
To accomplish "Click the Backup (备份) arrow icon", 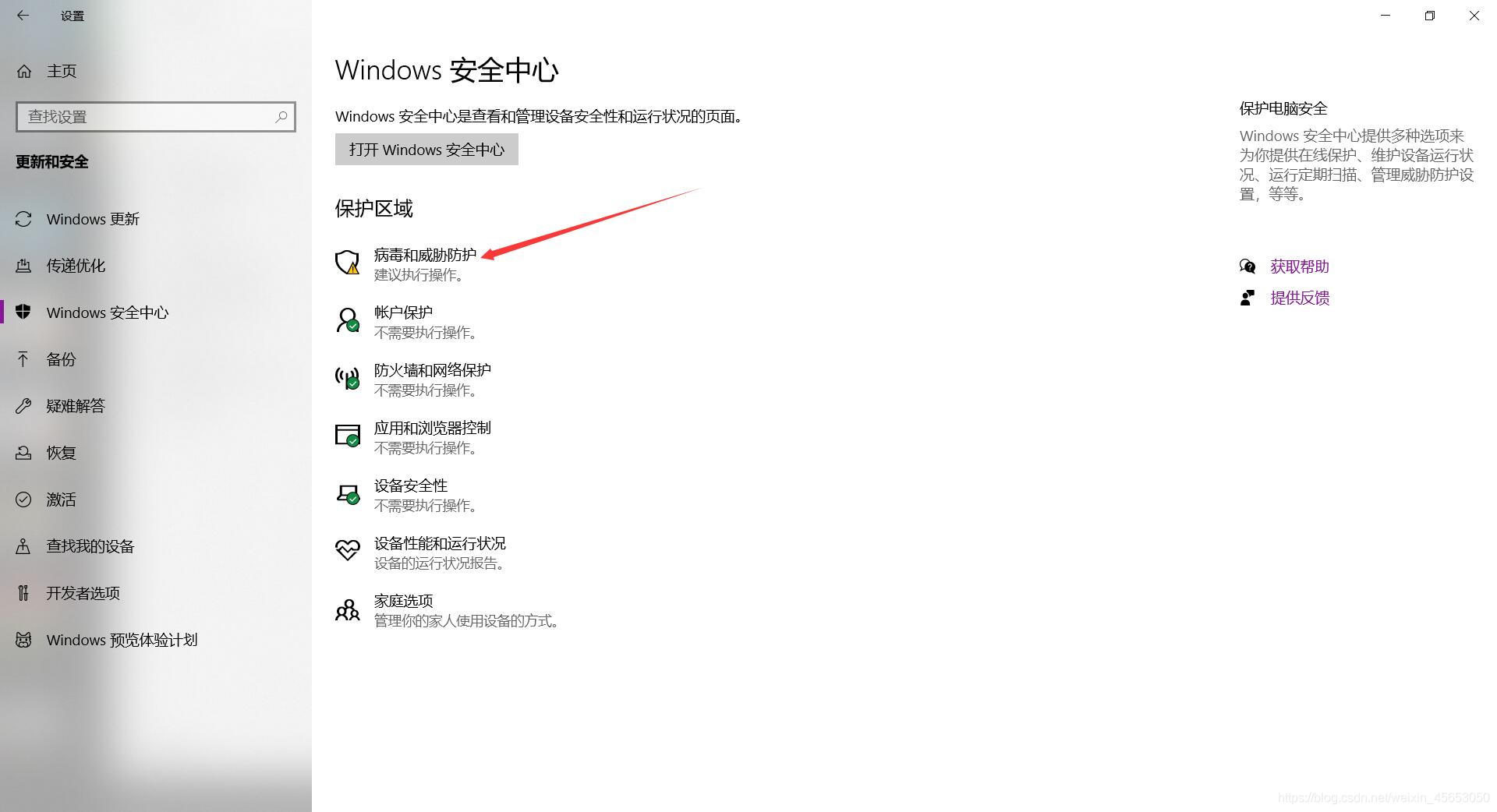I will (23, 358).
